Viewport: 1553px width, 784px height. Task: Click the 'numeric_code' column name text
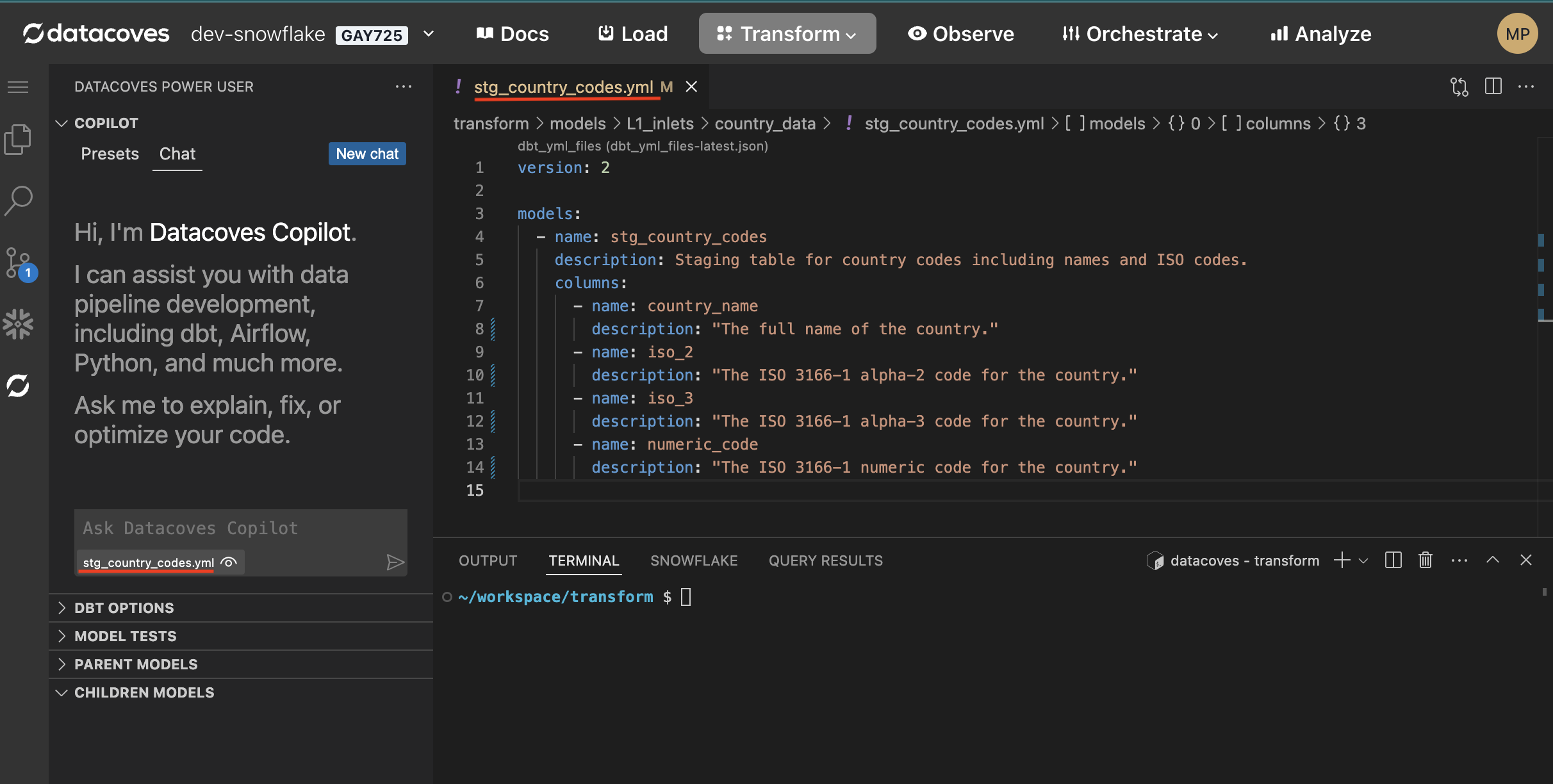click(702, 445)
